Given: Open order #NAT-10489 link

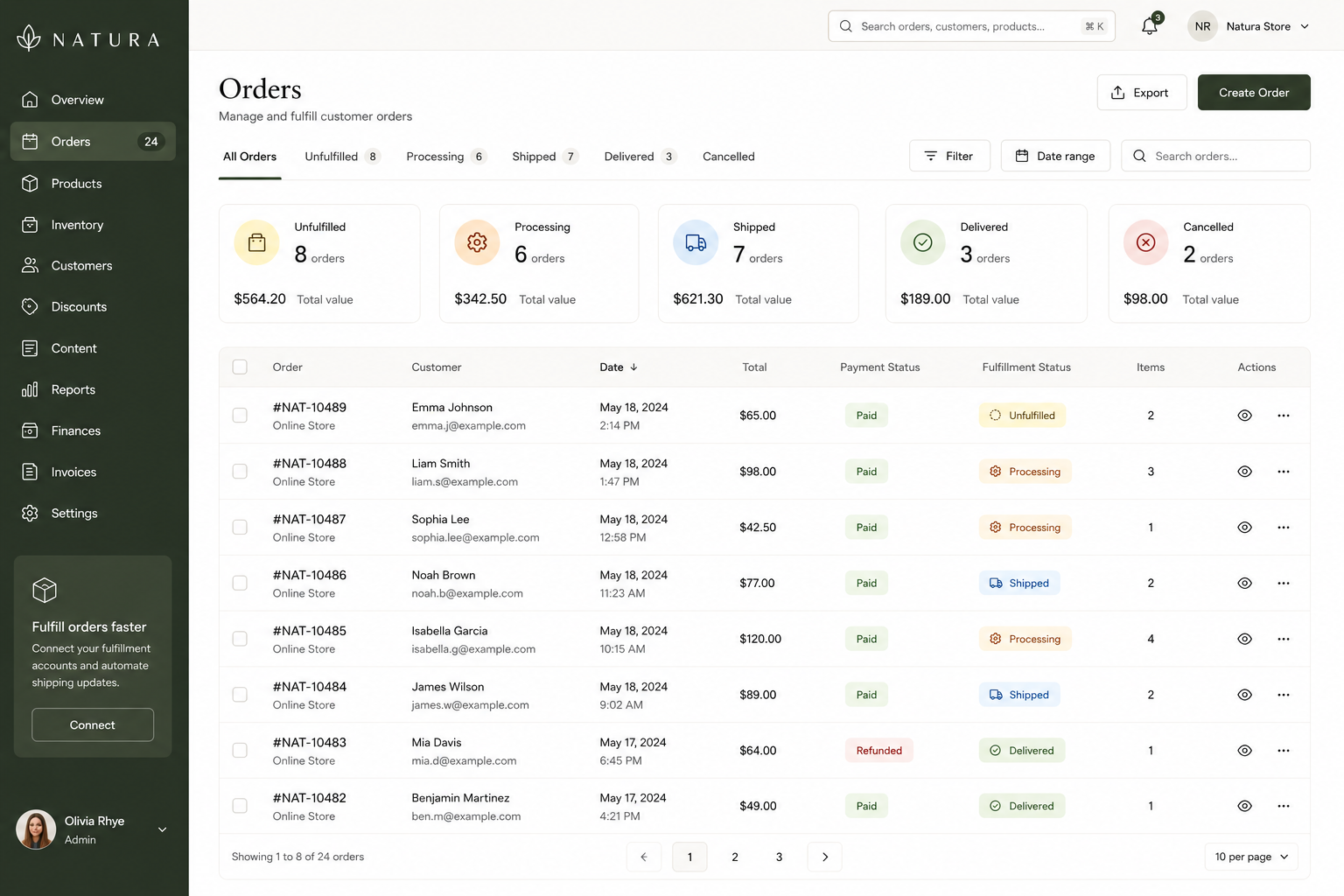Looking at the screenshot, I should click(x=310, y=408).
